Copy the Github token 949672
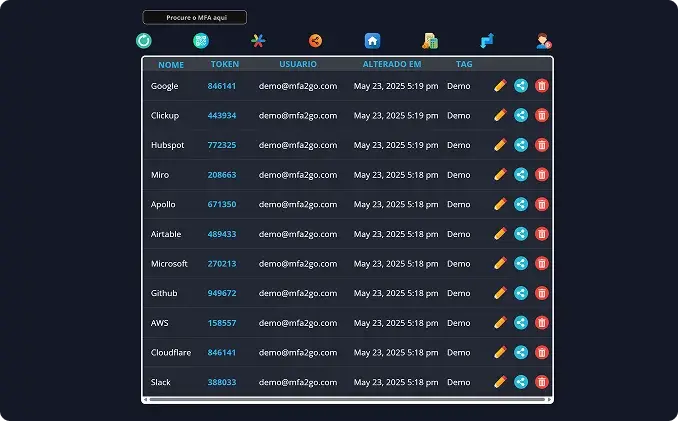678x421 pixels. click(222, 293)
